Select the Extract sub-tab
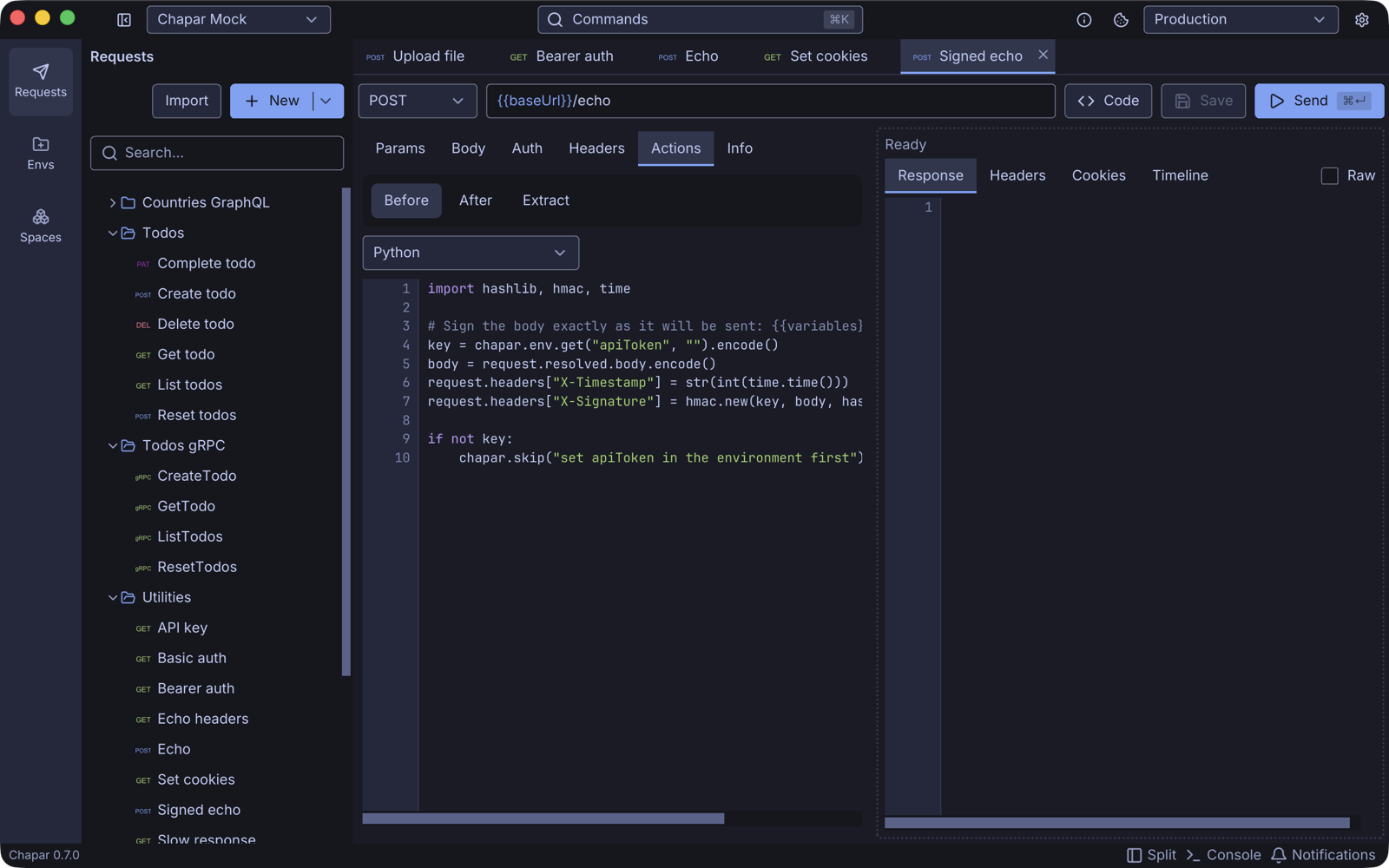1389x868 pixels. click(546, 201)
